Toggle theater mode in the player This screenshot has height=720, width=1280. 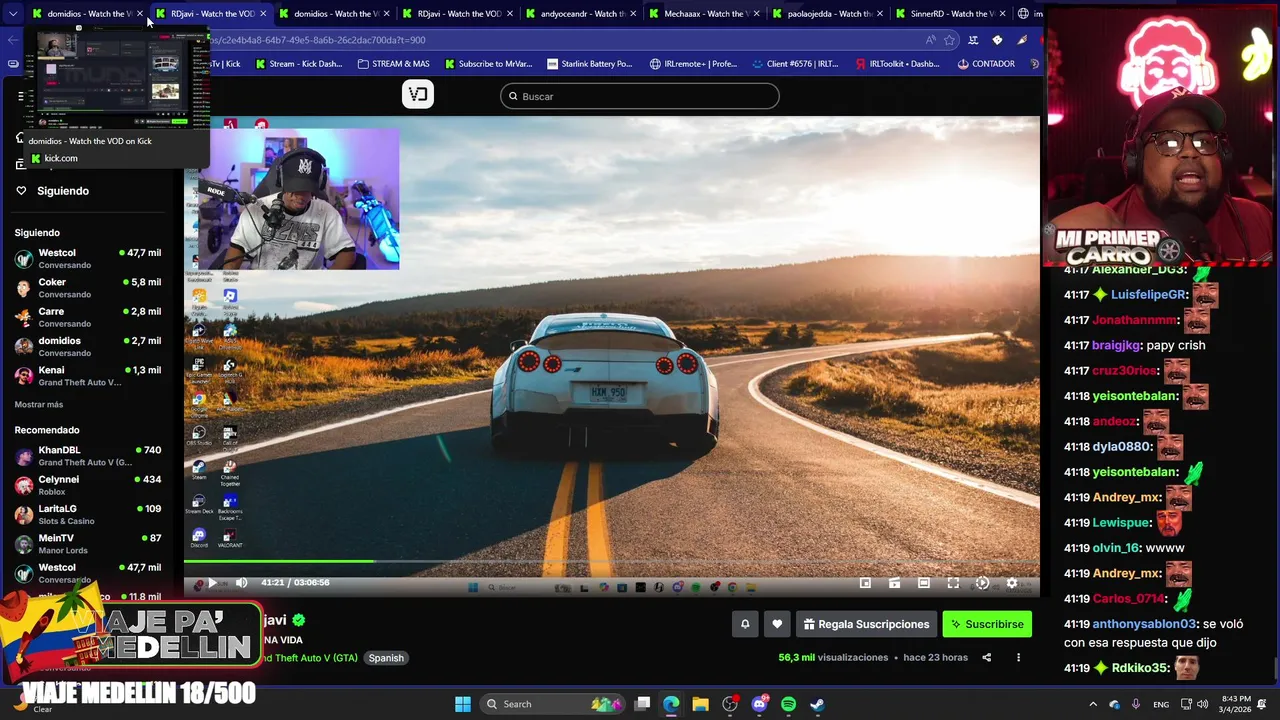click(x=924, y=583)
